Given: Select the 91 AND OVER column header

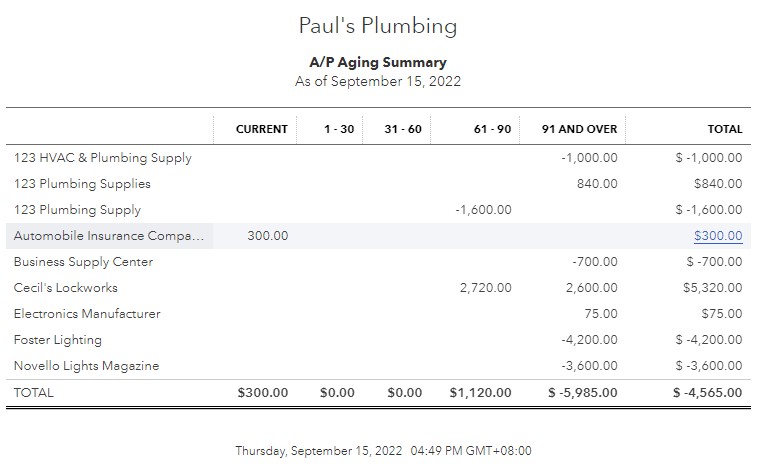Looking at the screenshot, I should point(579,129).
